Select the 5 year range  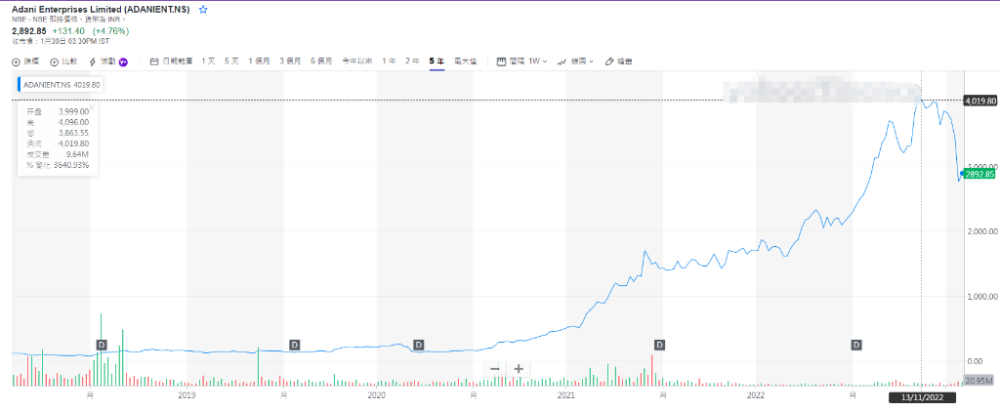(x=436, y=61)
